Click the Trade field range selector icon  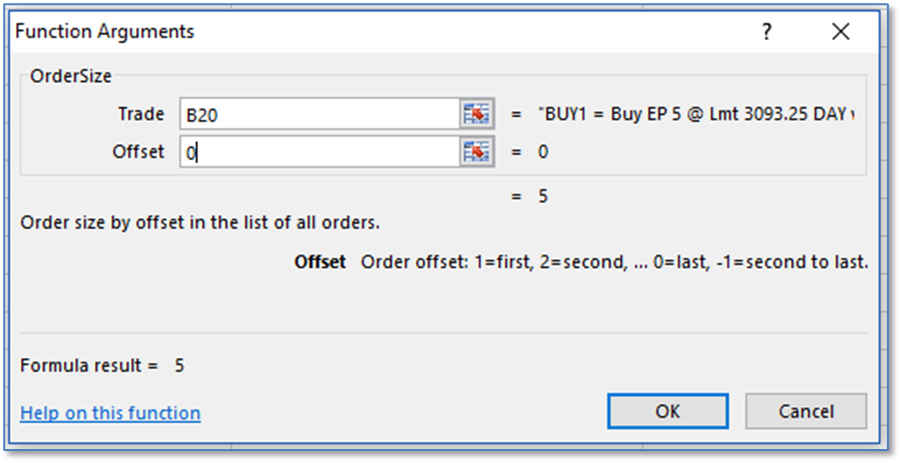click(x=478, y=114)
